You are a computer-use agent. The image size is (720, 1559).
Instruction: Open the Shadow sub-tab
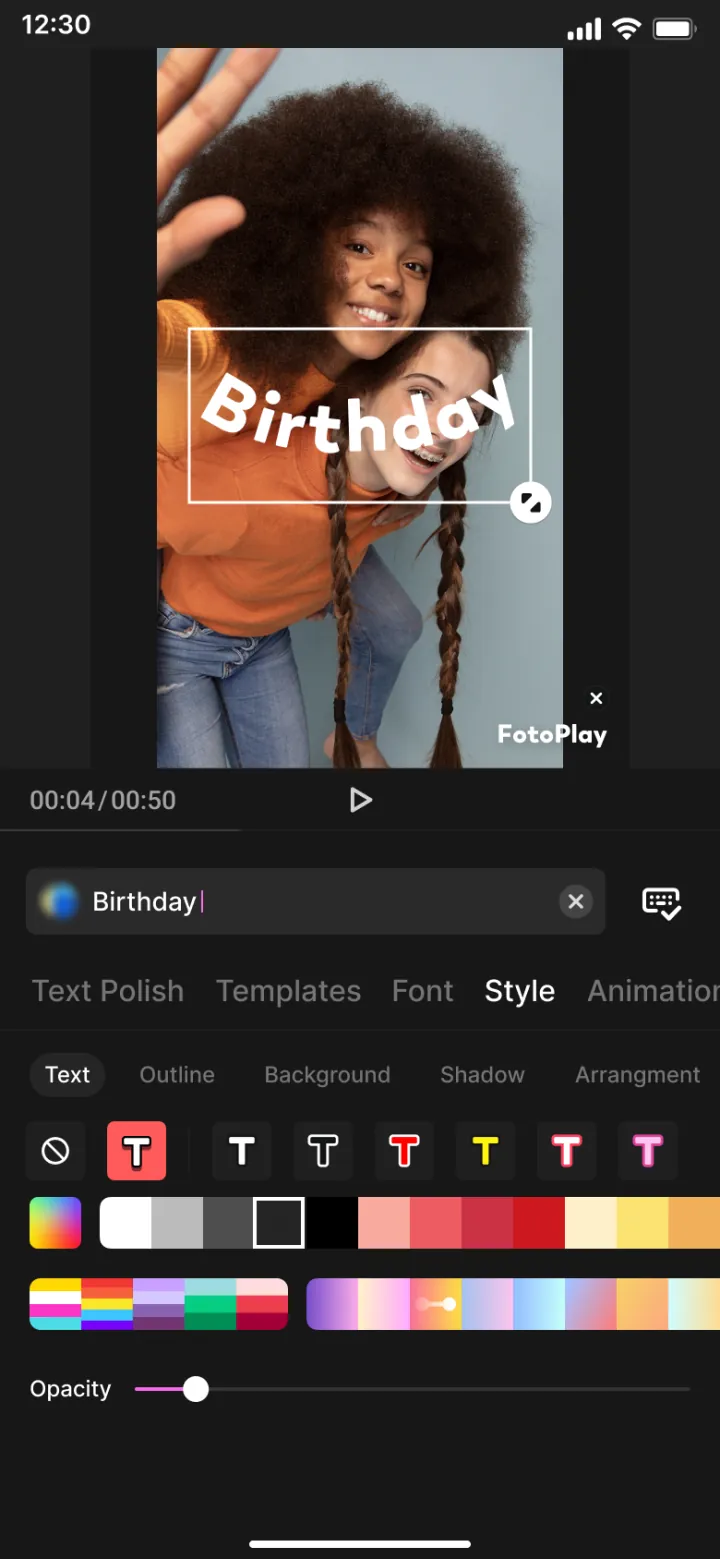pos(482,1075)
